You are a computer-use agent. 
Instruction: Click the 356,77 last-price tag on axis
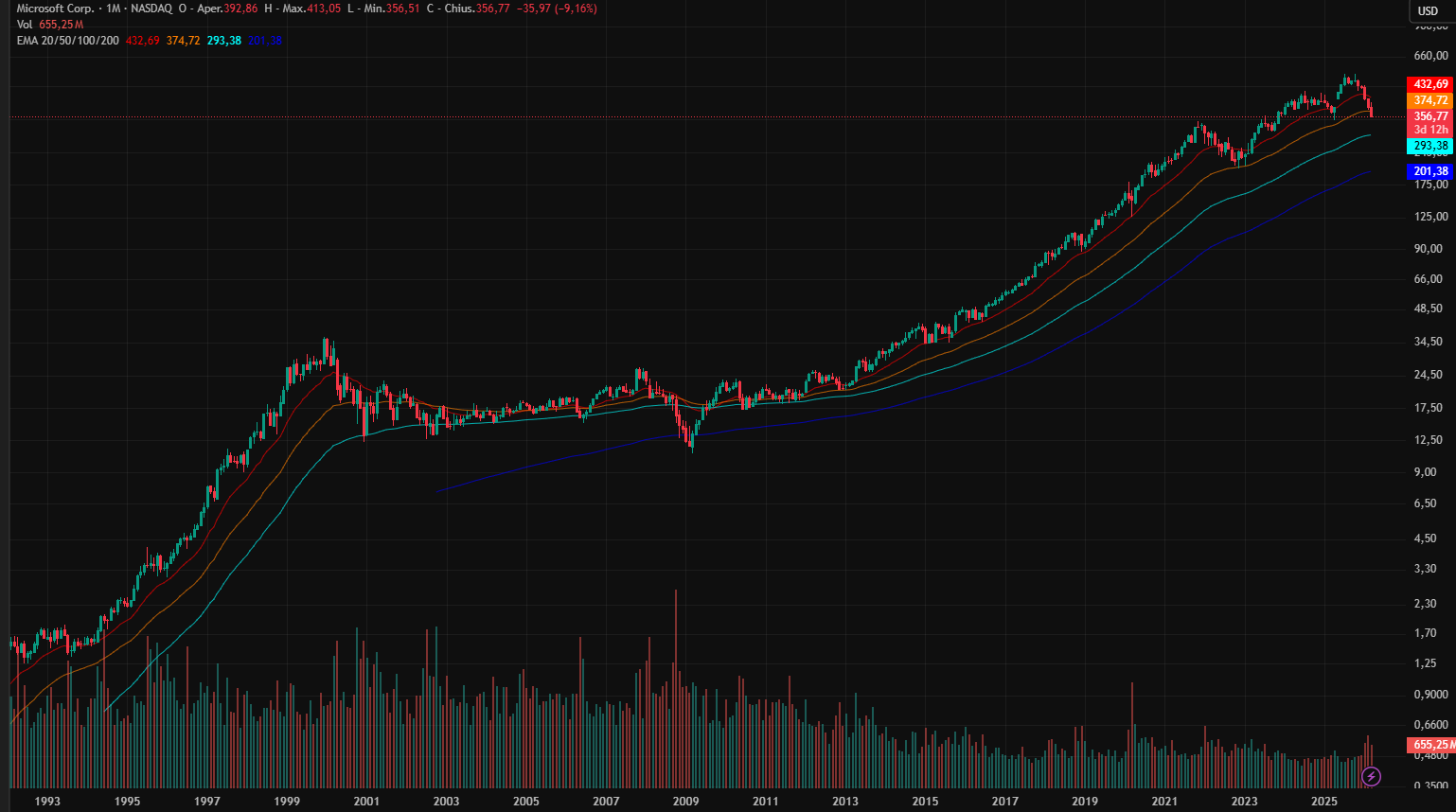pos(1430,116)
